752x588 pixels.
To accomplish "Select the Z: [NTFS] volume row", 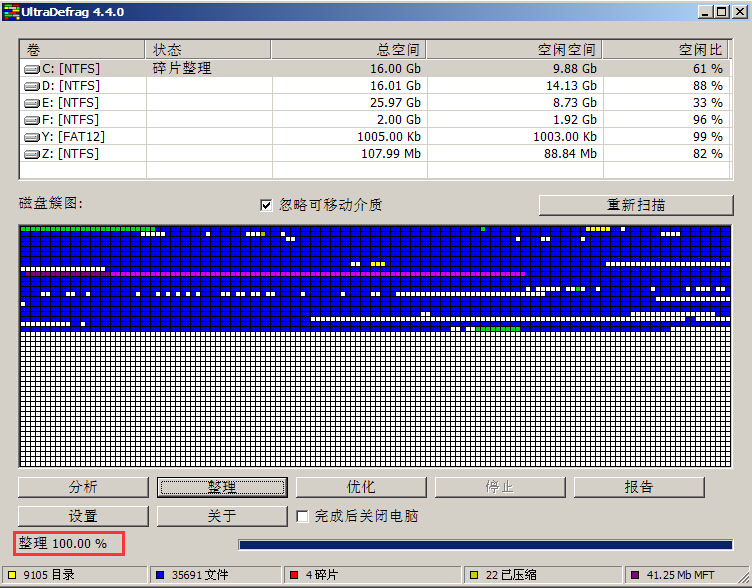I will coord(376,154).
